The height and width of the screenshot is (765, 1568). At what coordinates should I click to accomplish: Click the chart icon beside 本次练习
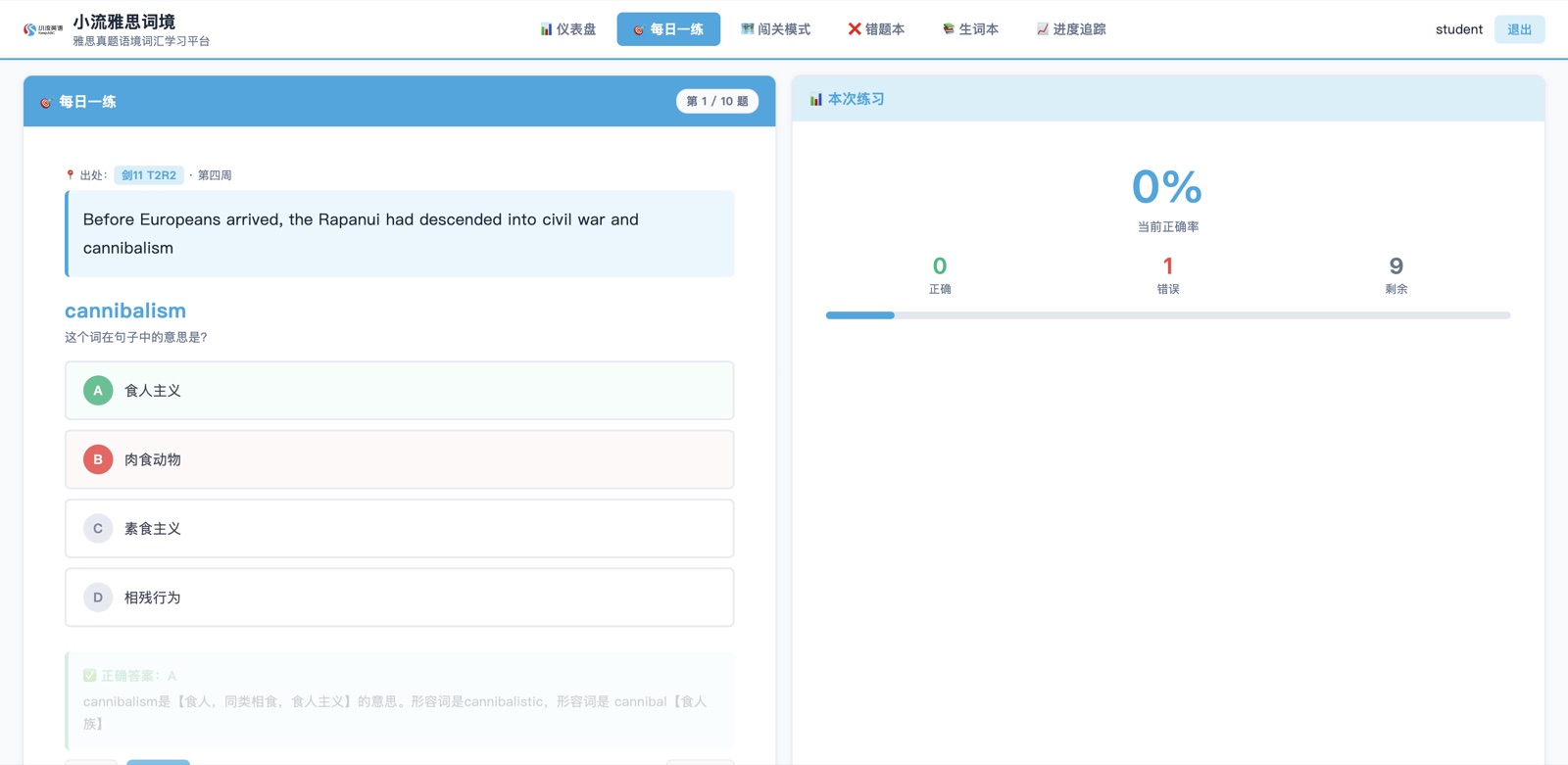point(815,99)
